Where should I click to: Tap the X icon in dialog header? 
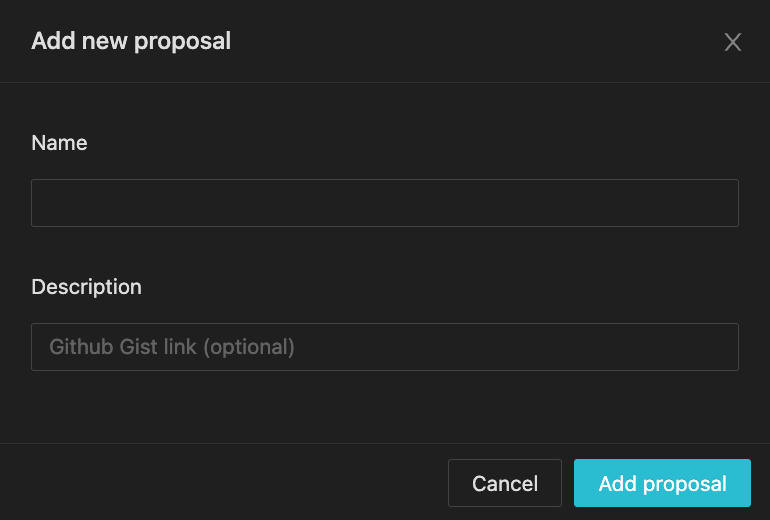pyautogui.click(x=732, y=42)
